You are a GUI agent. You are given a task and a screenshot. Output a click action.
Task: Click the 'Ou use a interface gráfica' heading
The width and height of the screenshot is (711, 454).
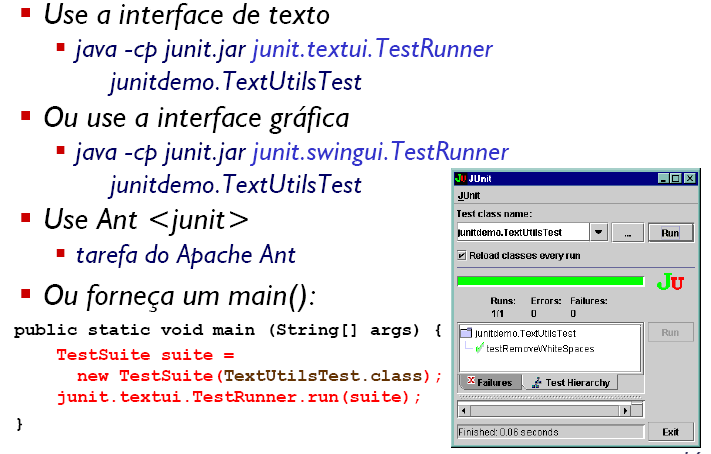[x=196, y=118]
